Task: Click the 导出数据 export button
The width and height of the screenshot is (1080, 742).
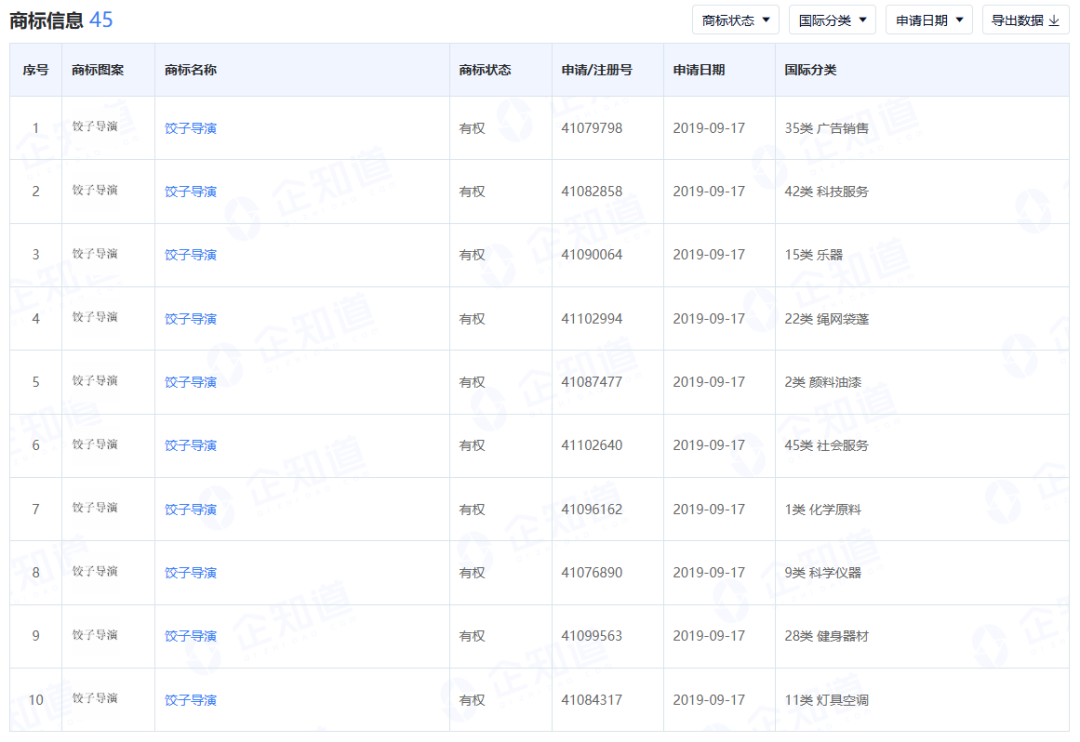Action: [1025, 20]
